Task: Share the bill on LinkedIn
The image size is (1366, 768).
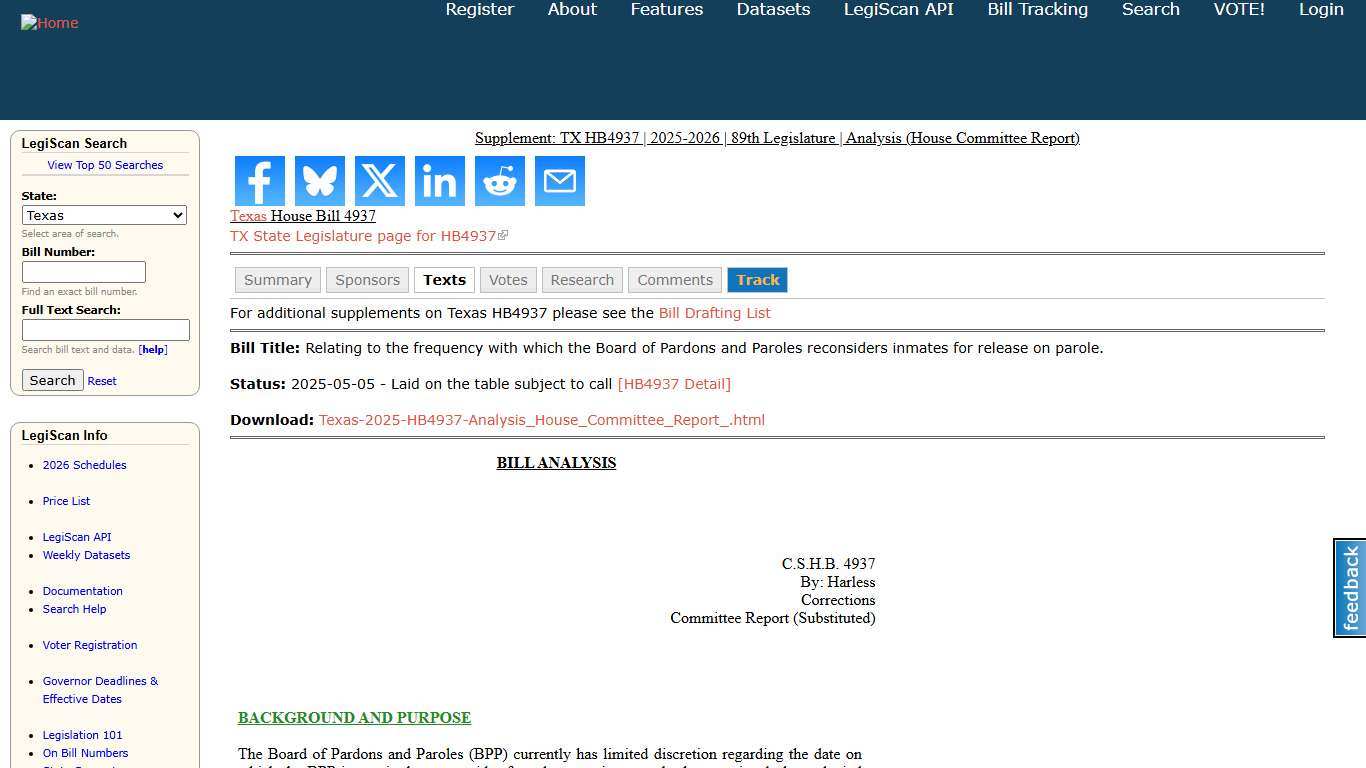Action: [x=439, y=181]
